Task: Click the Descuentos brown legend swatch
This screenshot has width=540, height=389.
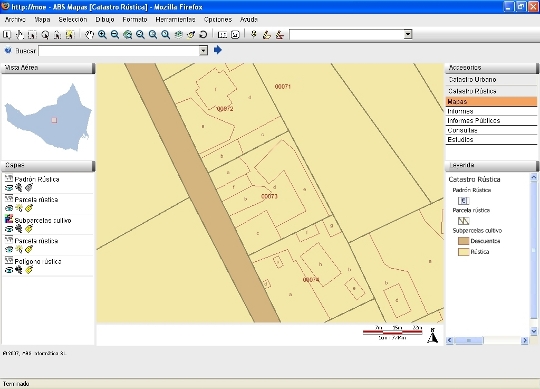Action: 464,241
